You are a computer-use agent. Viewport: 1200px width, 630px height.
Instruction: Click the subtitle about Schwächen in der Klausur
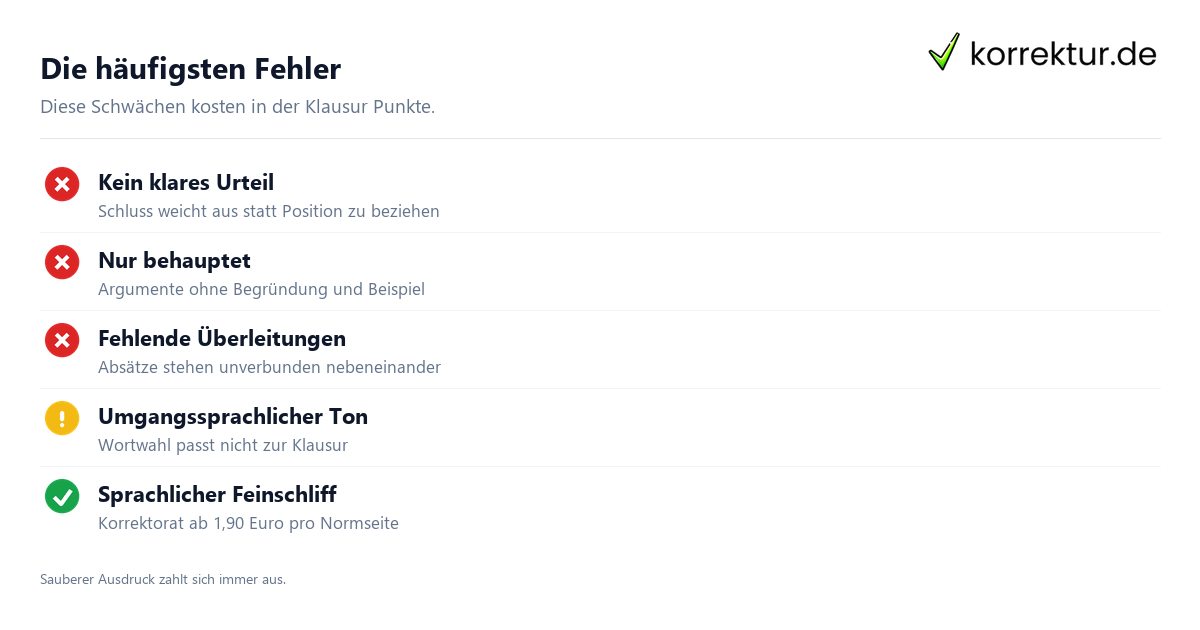pyautogui.click(x=238, y=107)
